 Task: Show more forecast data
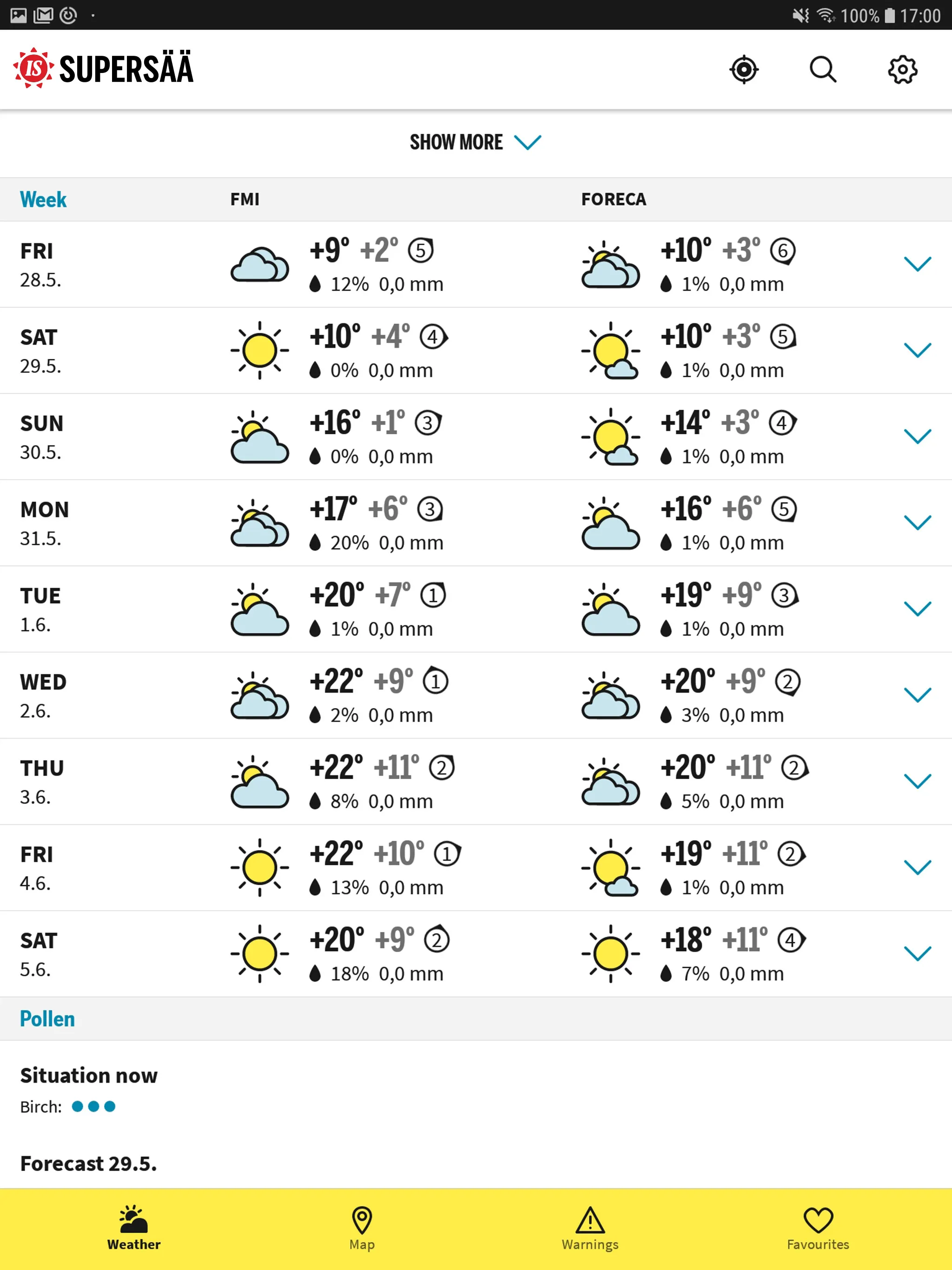coord(476,141)
